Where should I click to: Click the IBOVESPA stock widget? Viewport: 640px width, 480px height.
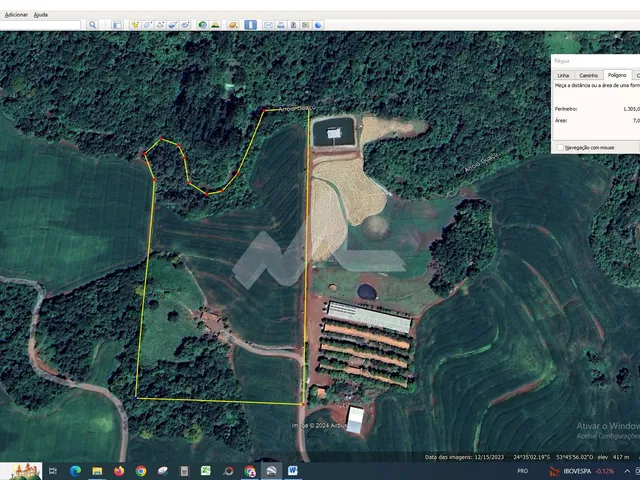[581, 471]
